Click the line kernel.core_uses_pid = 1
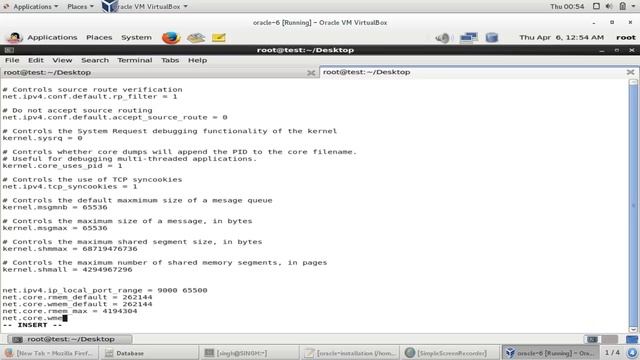The height and width of the screenshot is (360, 640). 62,166
